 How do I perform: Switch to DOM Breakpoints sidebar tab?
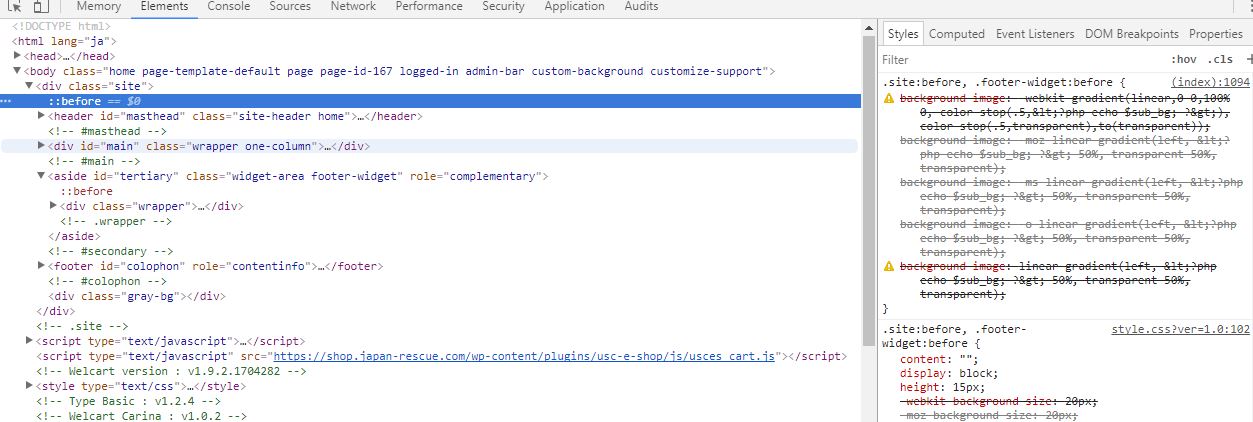tap(1132, 34)
